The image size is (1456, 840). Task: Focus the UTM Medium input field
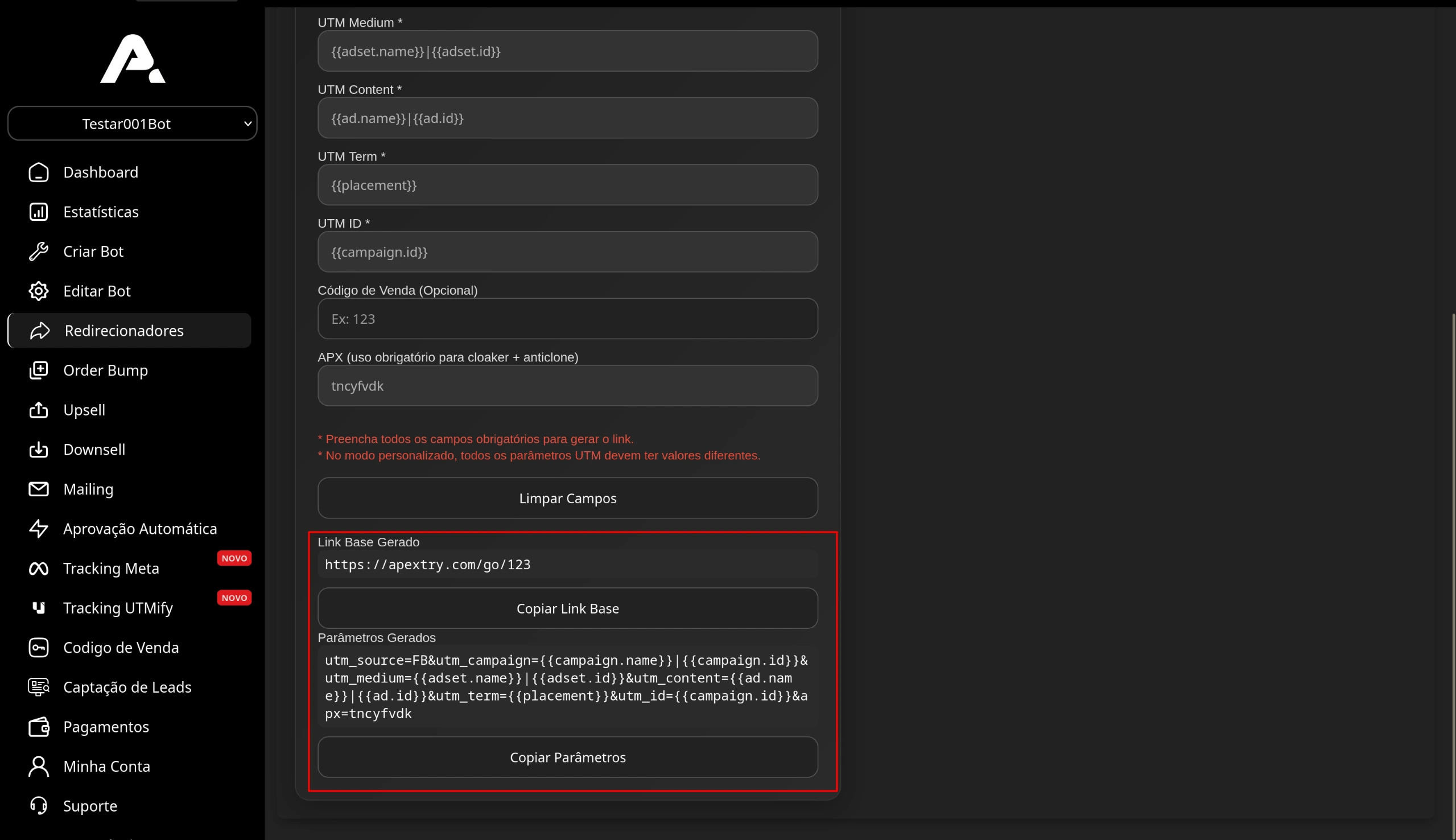point(567,51)
